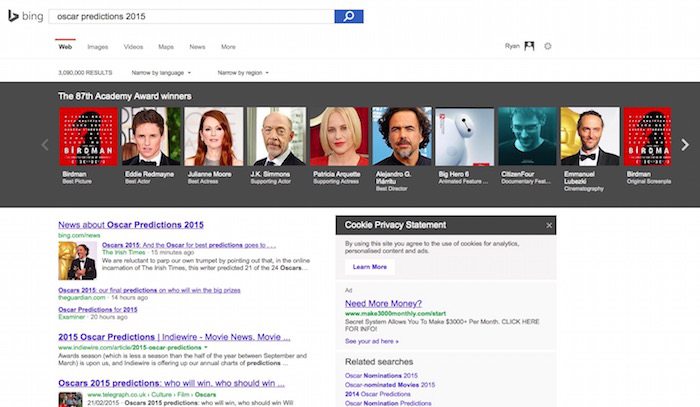Image resolution: width=700 pixels, height=407 pixels.
Task: Click The 87th Academy Award winners heading
Action: [125, 96]
